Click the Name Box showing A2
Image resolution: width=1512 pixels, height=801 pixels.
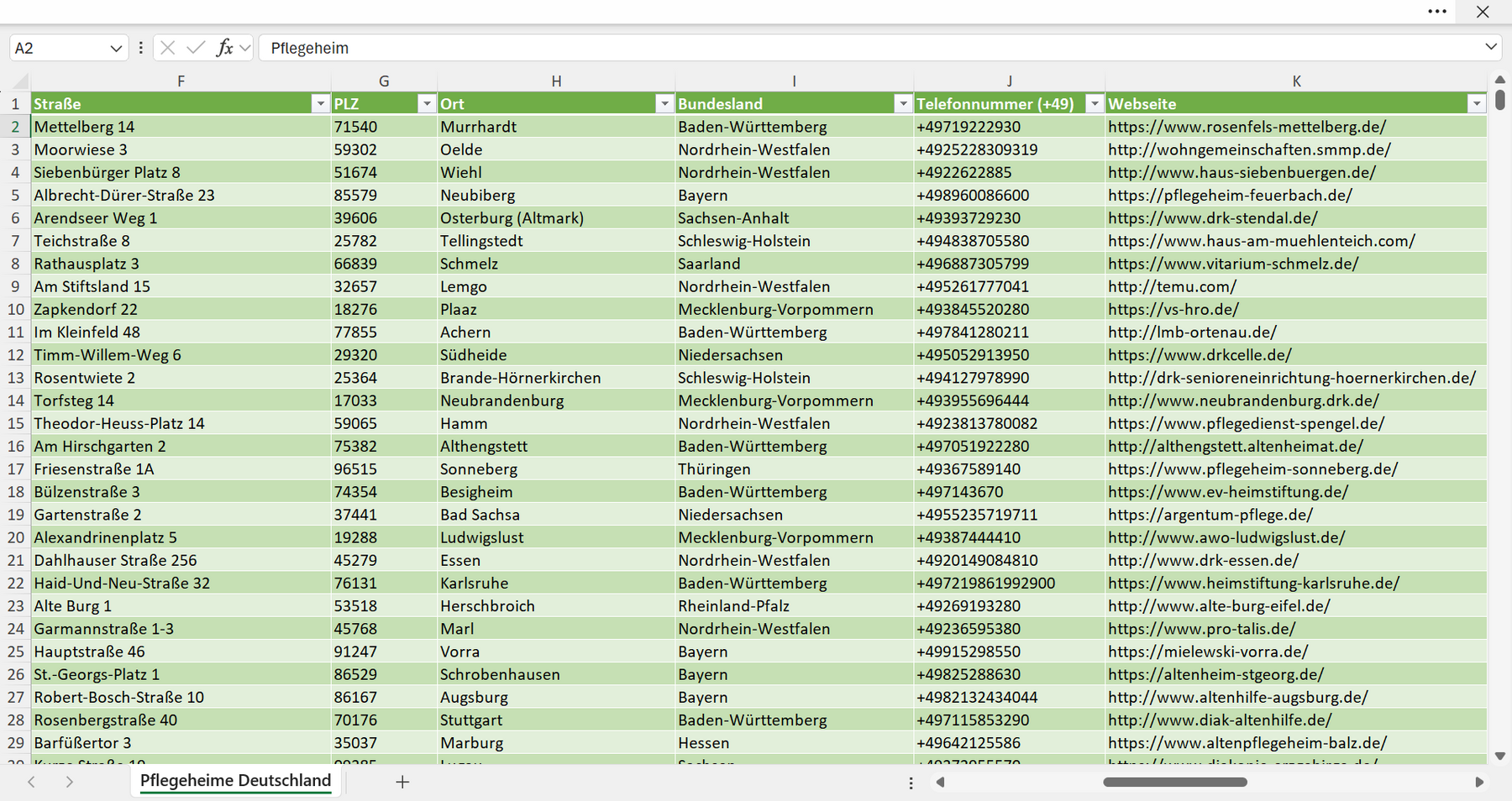point(59,48)
